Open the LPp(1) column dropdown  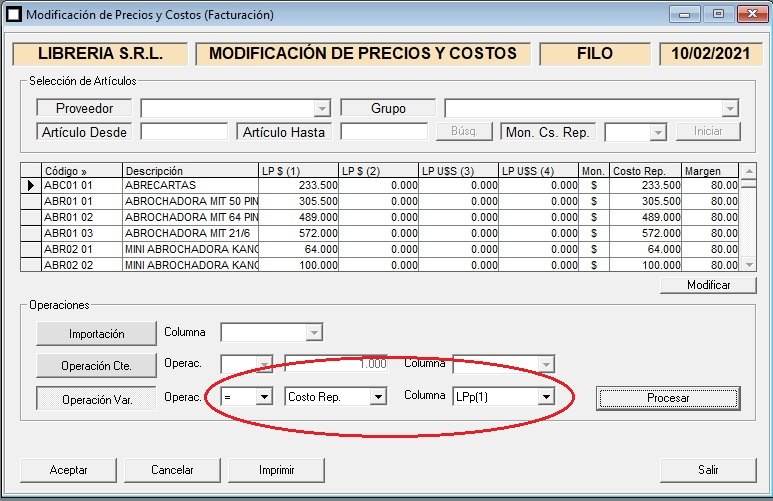click(x=545, y=397)
